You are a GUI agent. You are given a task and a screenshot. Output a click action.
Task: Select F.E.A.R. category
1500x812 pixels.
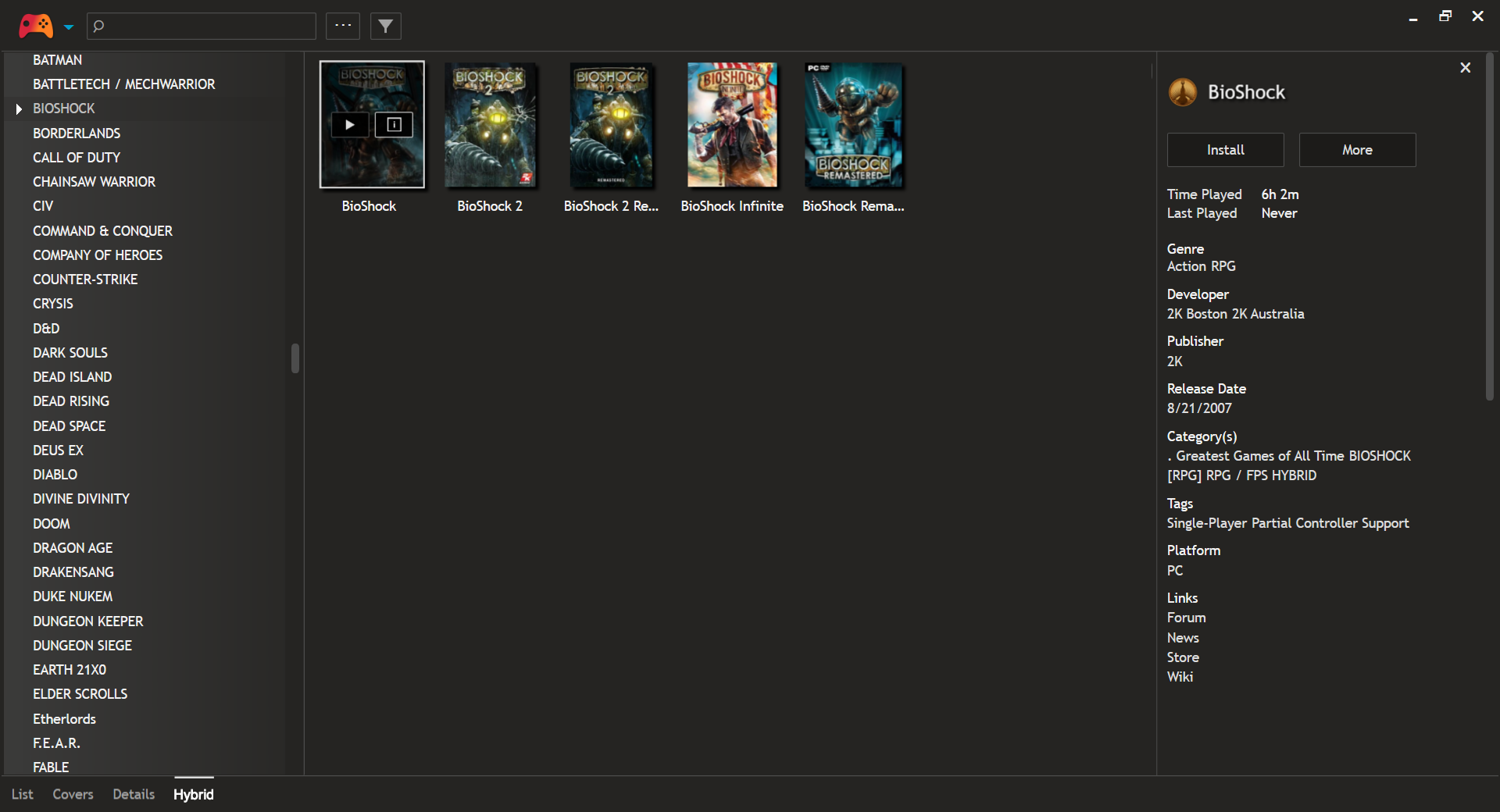(56, 743)
